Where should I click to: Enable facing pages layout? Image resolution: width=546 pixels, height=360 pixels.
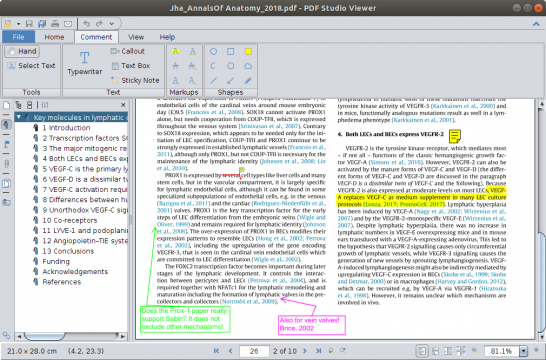pyautogui.click(x=448, y=351)
